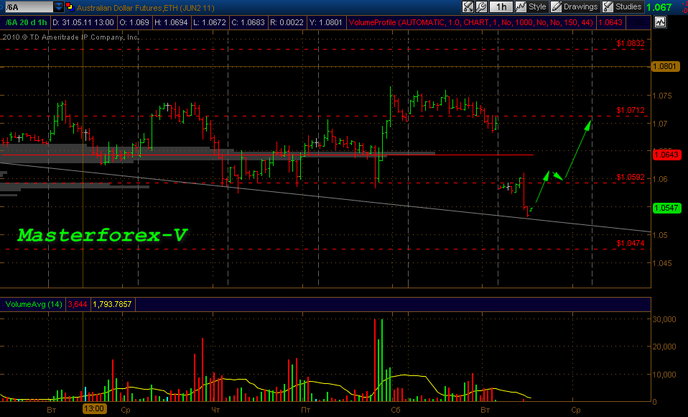Click the red 3,644 volume value

[x=78, y=304]
